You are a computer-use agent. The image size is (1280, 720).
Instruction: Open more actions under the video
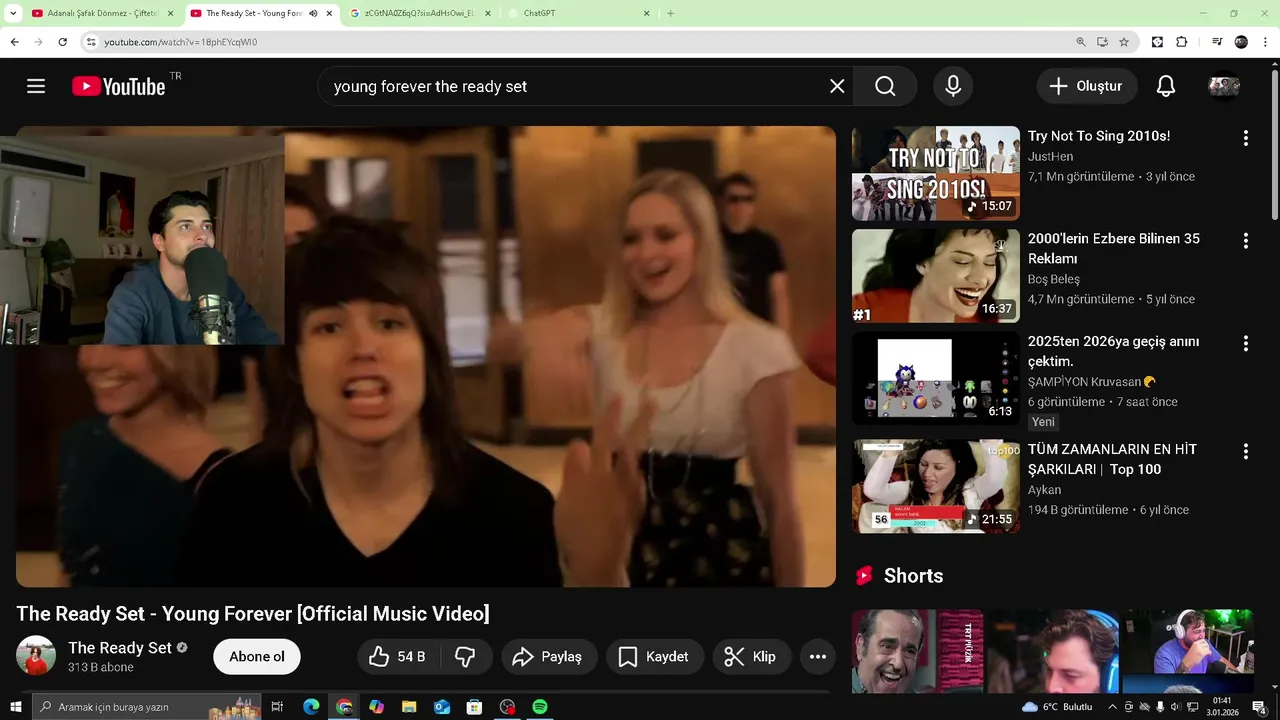[818, 657]
